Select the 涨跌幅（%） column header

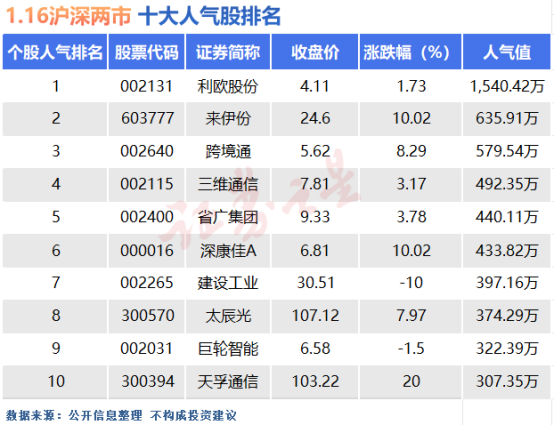pyautogui.click(x=411, y=52)
